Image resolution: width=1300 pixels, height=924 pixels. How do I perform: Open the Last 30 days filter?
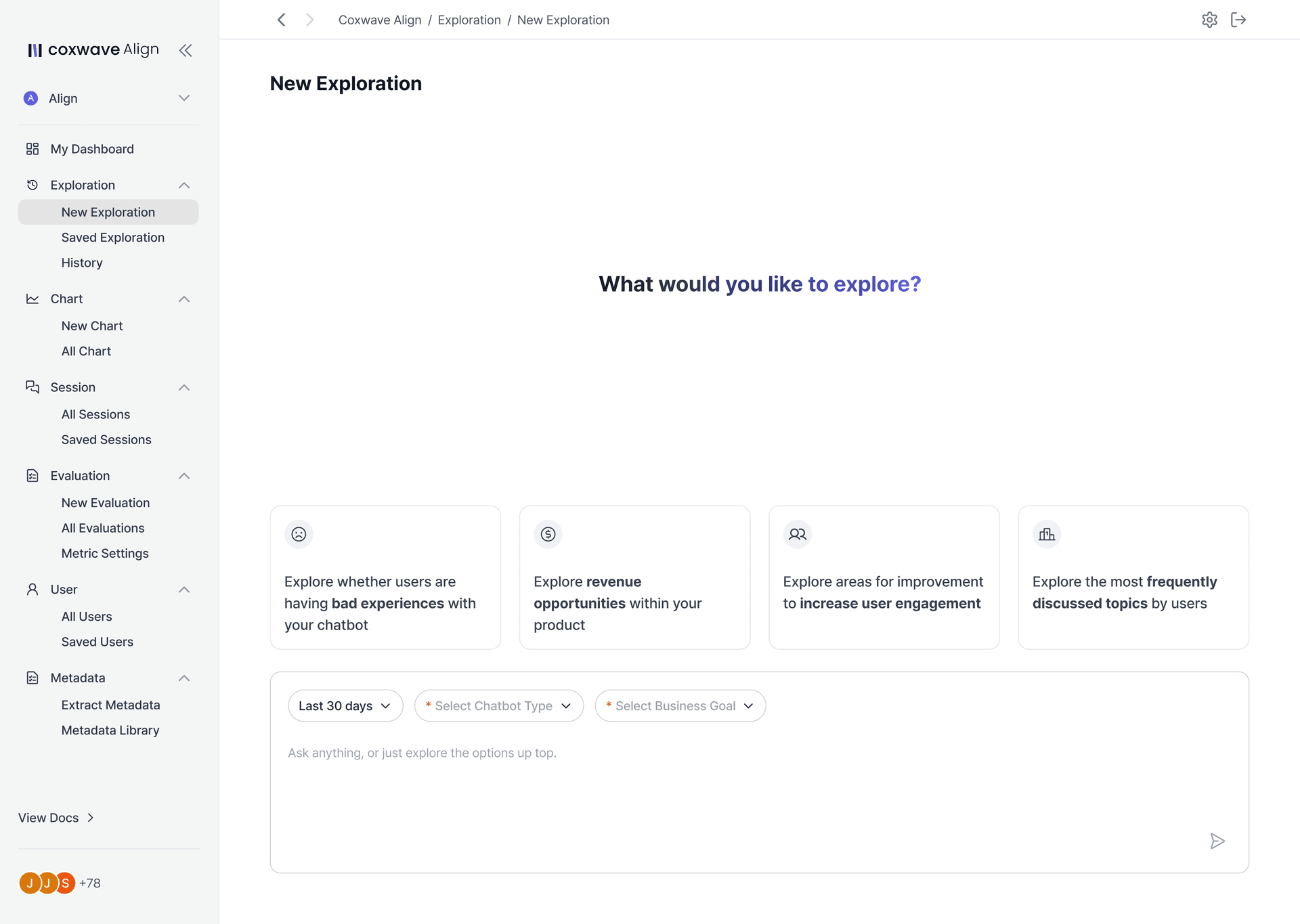[345, 705]
